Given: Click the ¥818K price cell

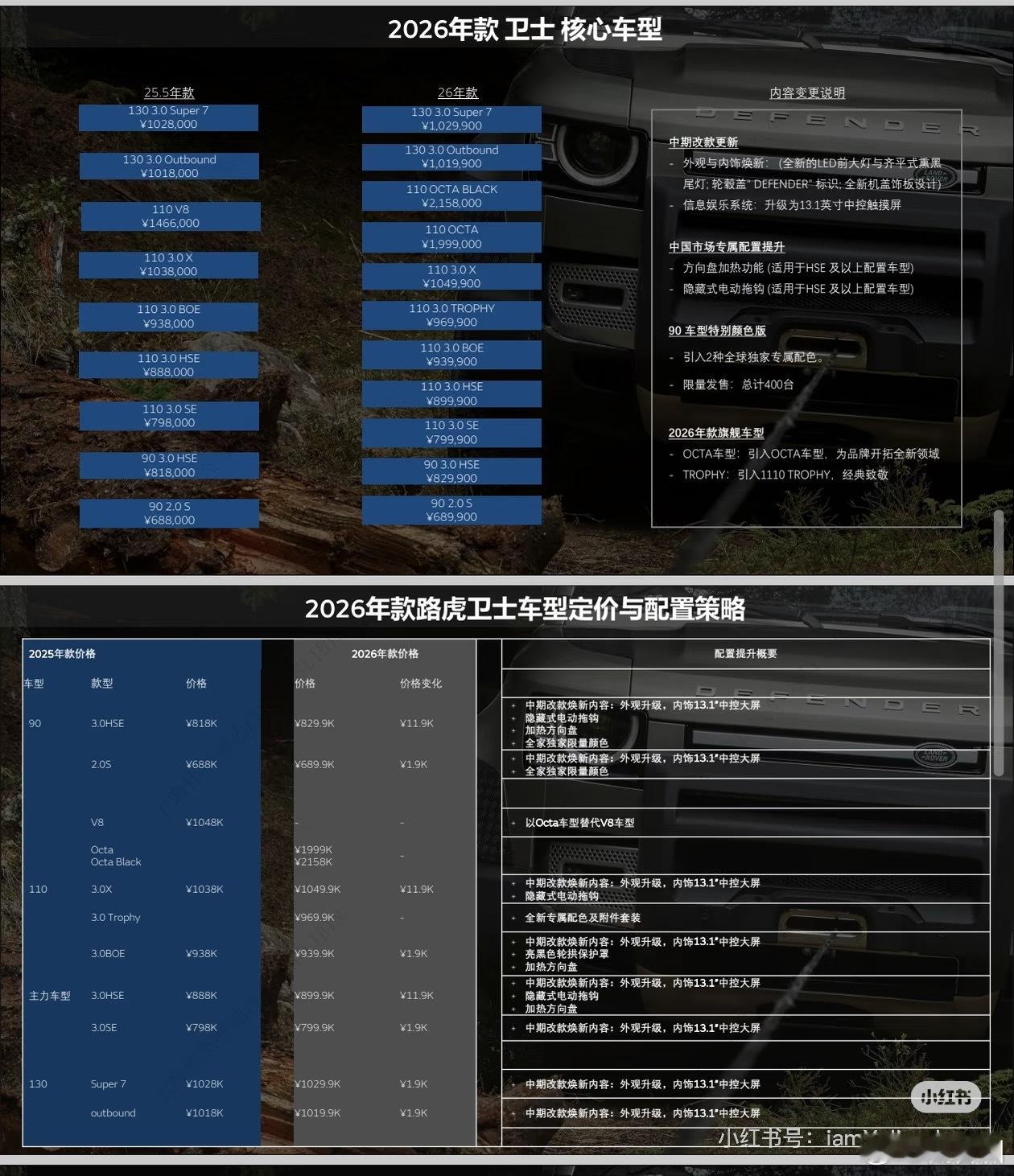Looking at the screenshot, I should 201,723.
